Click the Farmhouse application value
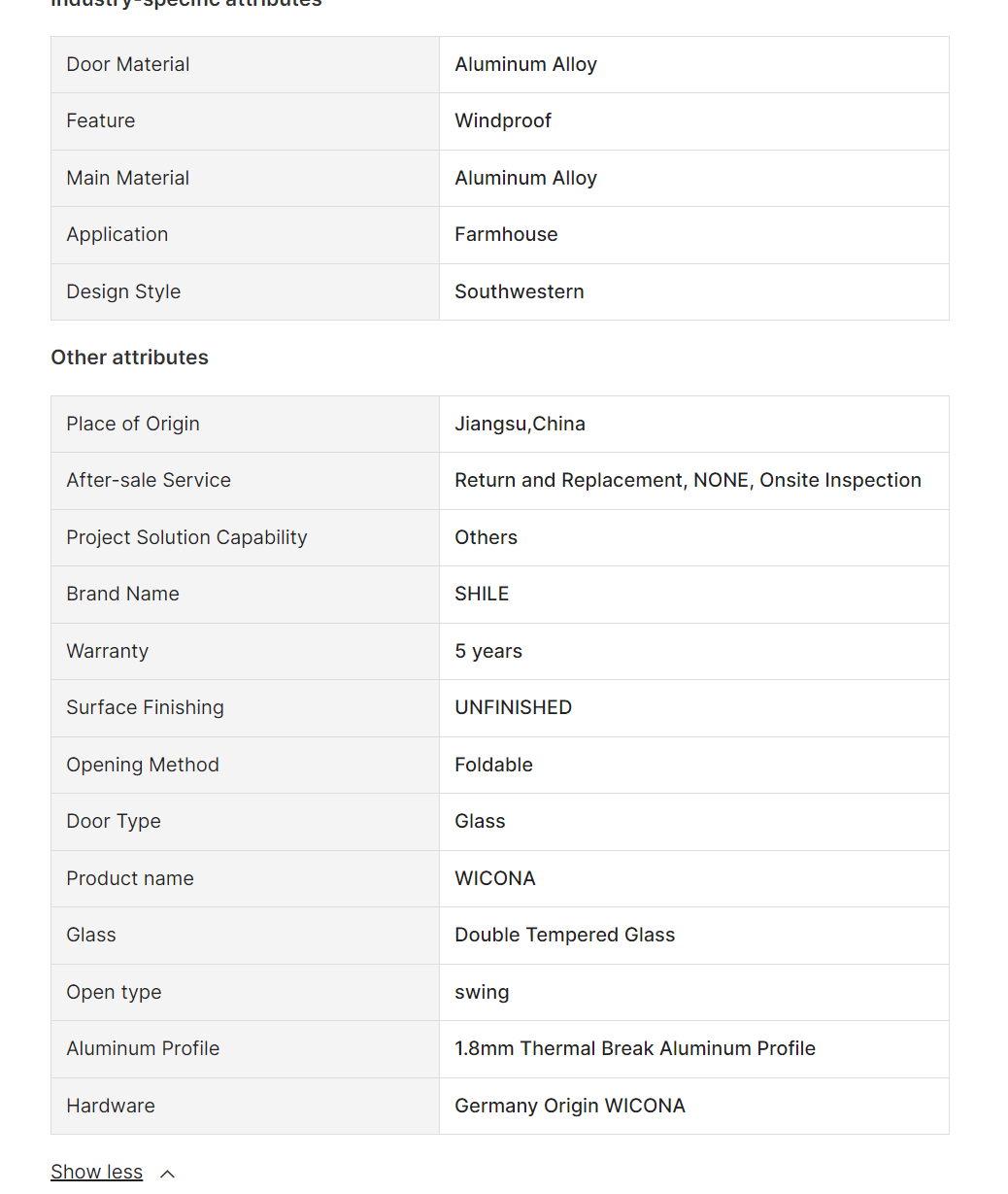The height and width of the screenshot is (1194, 1008). tap(506, 234)
